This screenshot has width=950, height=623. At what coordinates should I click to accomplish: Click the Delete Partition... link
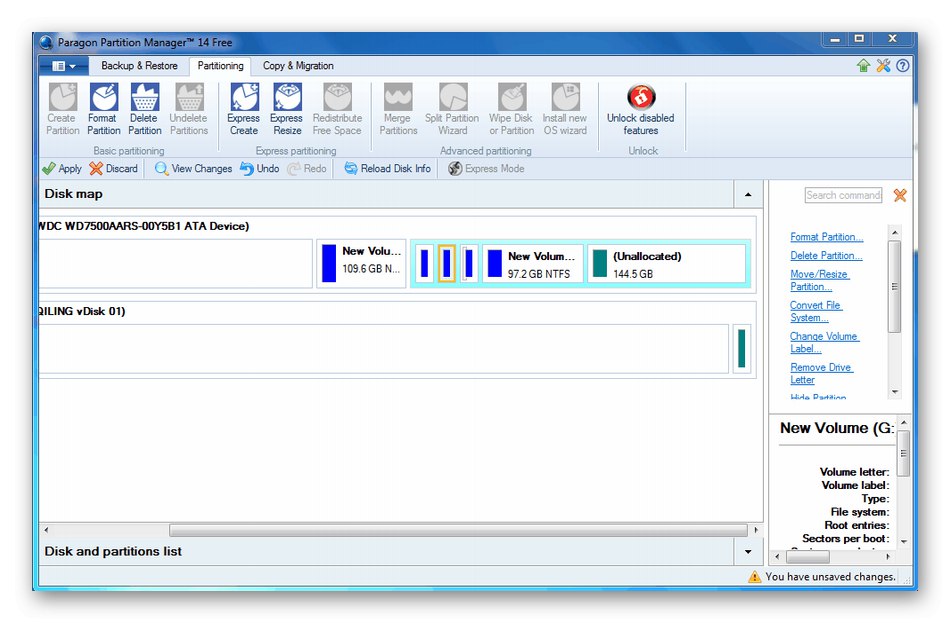pos(826,256)
